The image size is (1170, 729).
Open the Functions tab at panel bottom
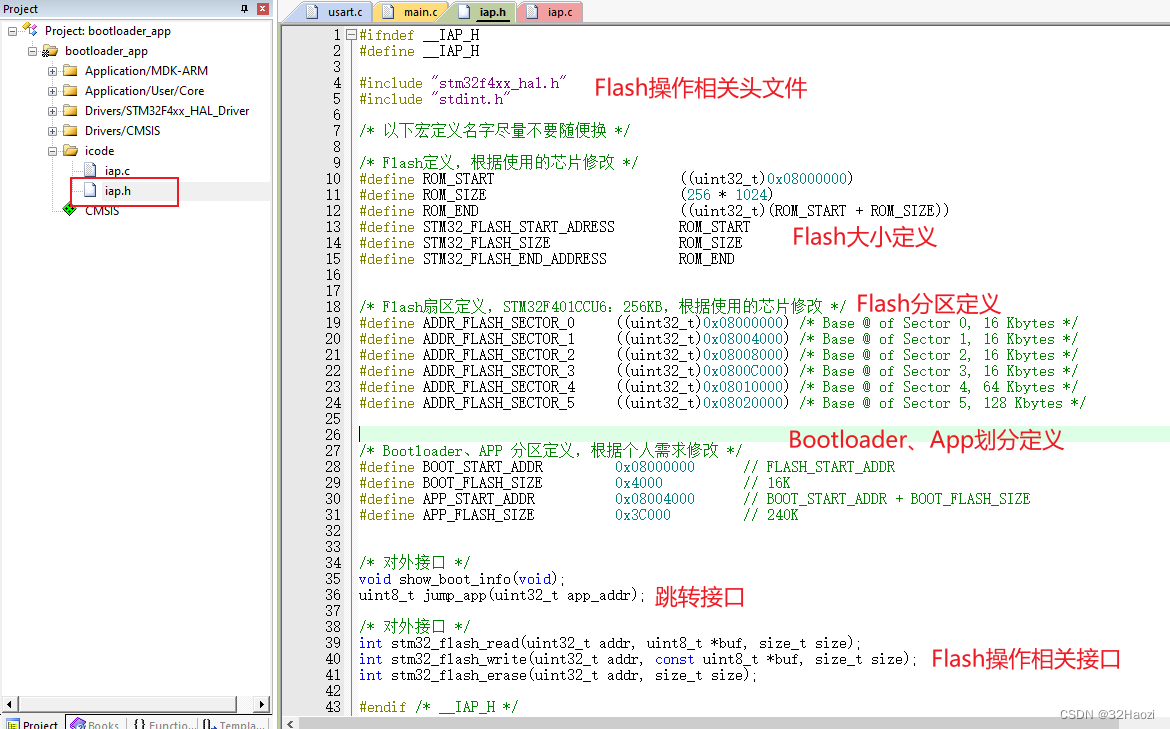coord(164,722)
